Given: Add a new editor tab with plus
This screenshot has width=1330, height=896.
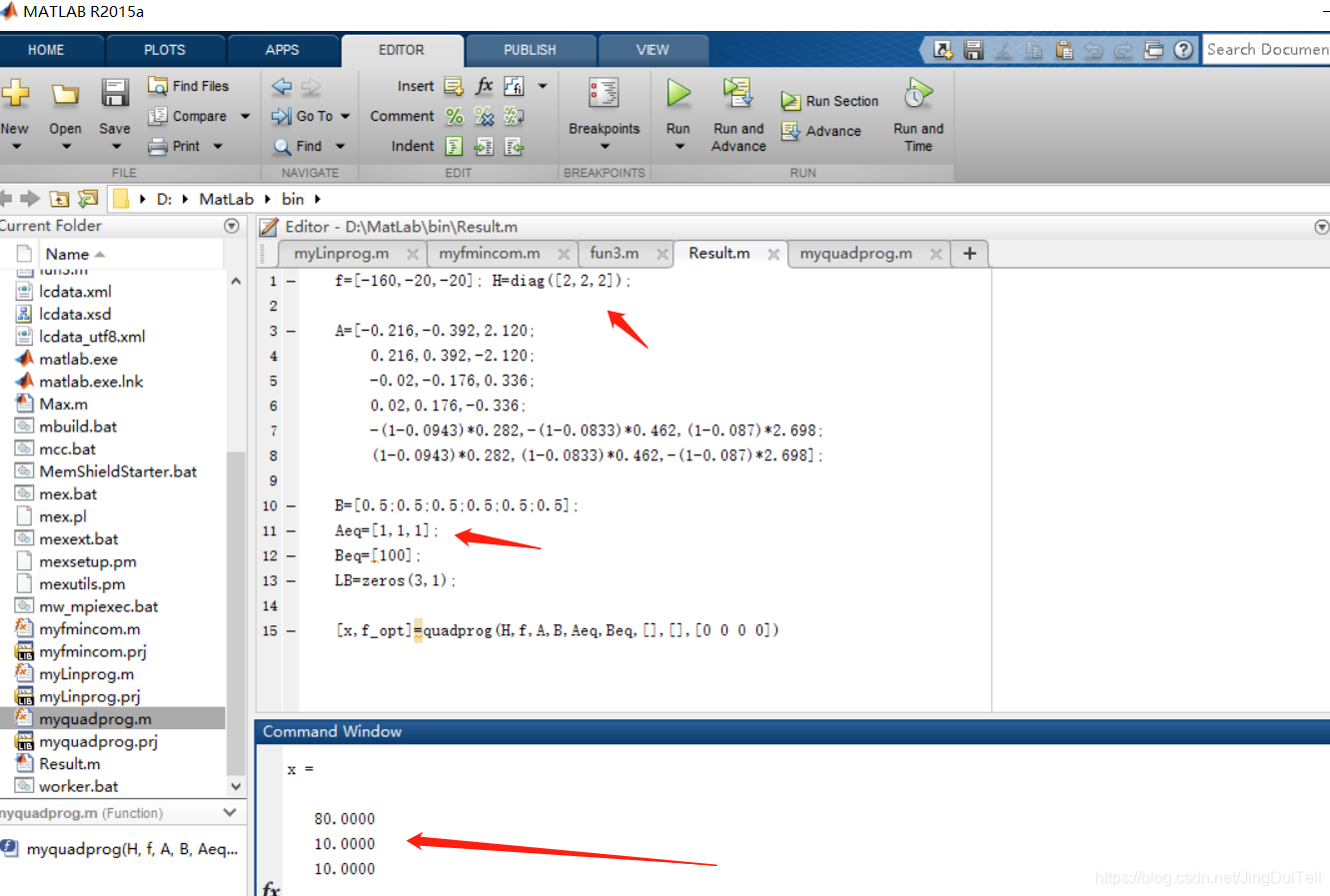Looking at the screenshot, I should (x=969, y=254).
